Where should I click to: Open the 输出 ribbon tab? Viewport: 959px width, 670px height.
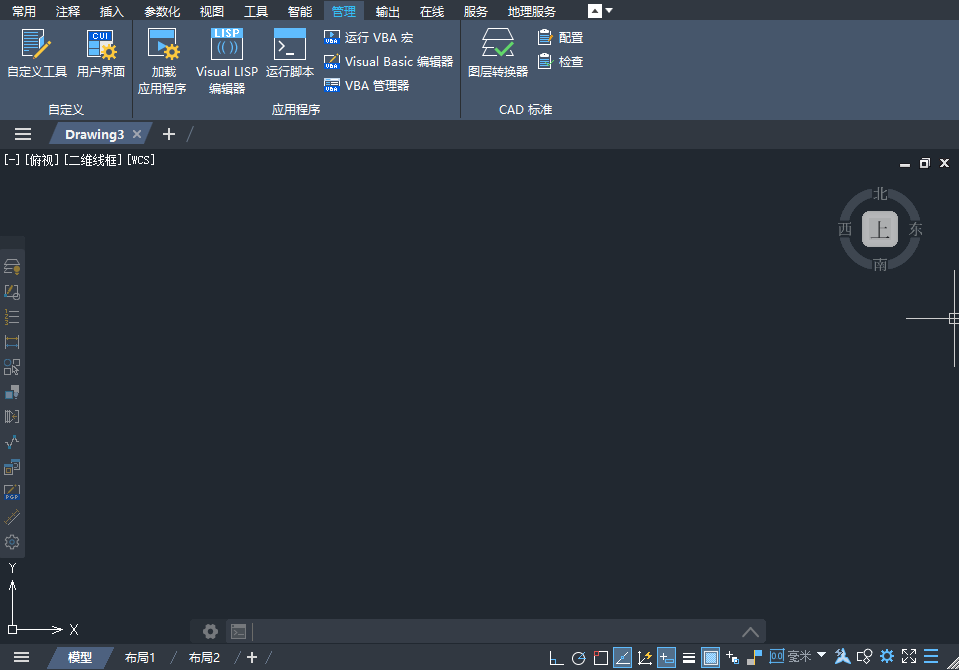click(x=388, y=11)
